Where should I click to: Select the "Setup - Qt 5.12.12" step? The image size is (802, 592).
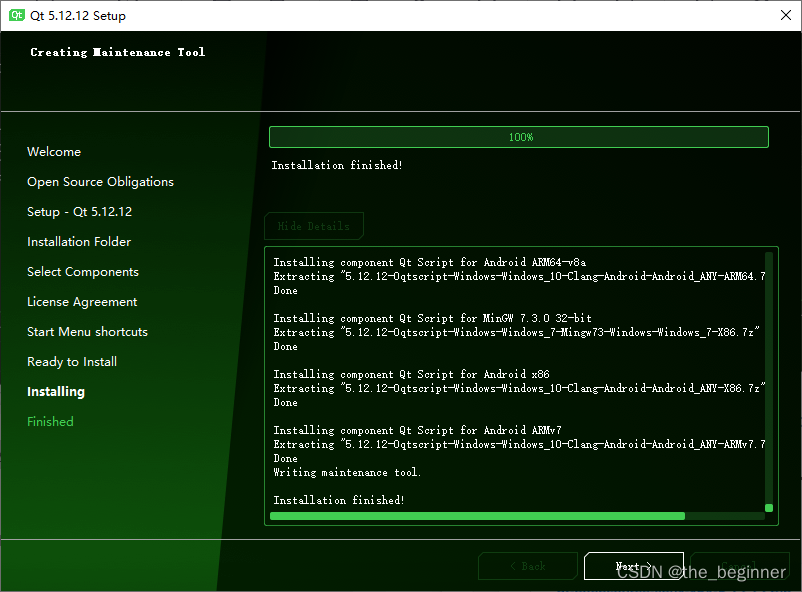click(x=79, y=212)
